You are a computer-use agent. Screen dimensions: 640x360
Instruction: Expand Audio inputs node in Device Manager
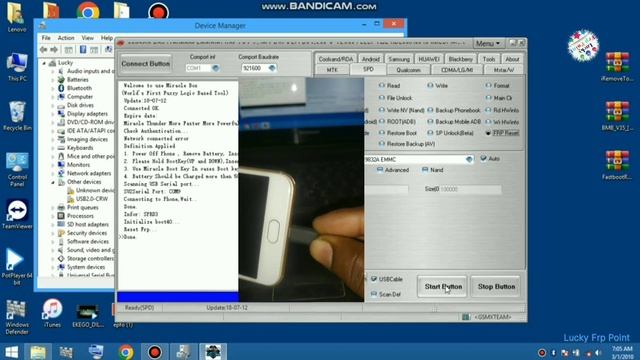coord(53,71)
